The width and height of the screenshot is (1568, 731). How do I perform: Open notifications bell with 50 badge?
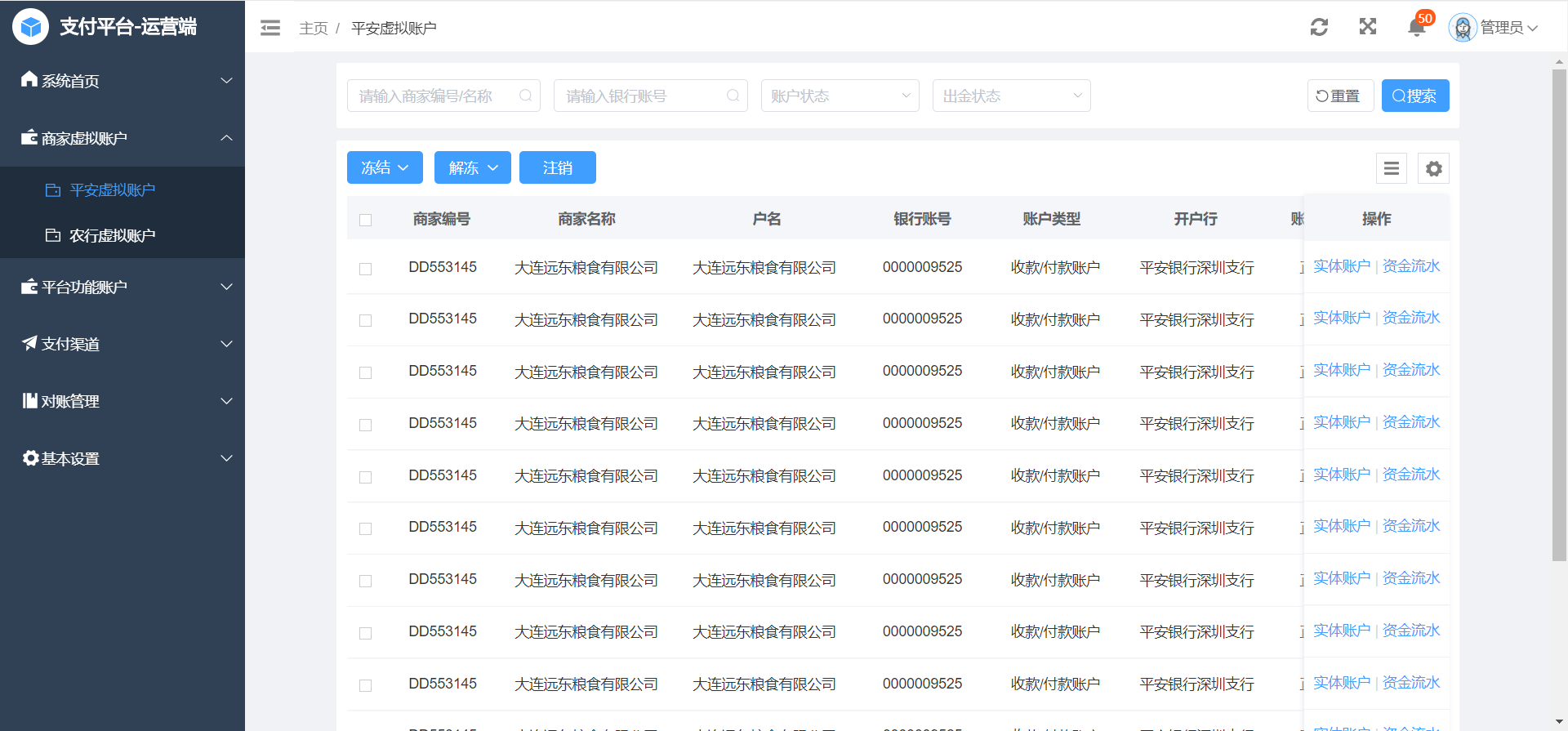pos(1417,28)
